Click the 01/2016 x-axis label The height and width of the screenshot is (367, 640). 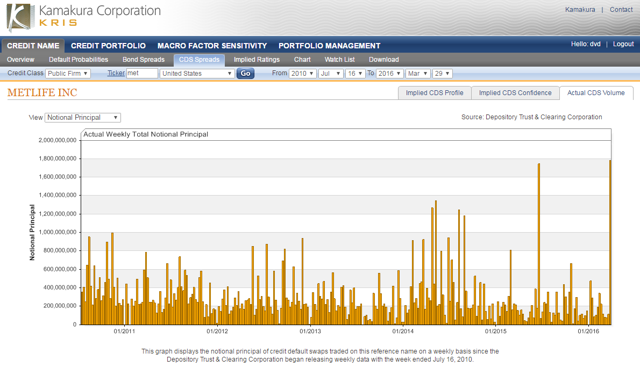coord(588,331)
